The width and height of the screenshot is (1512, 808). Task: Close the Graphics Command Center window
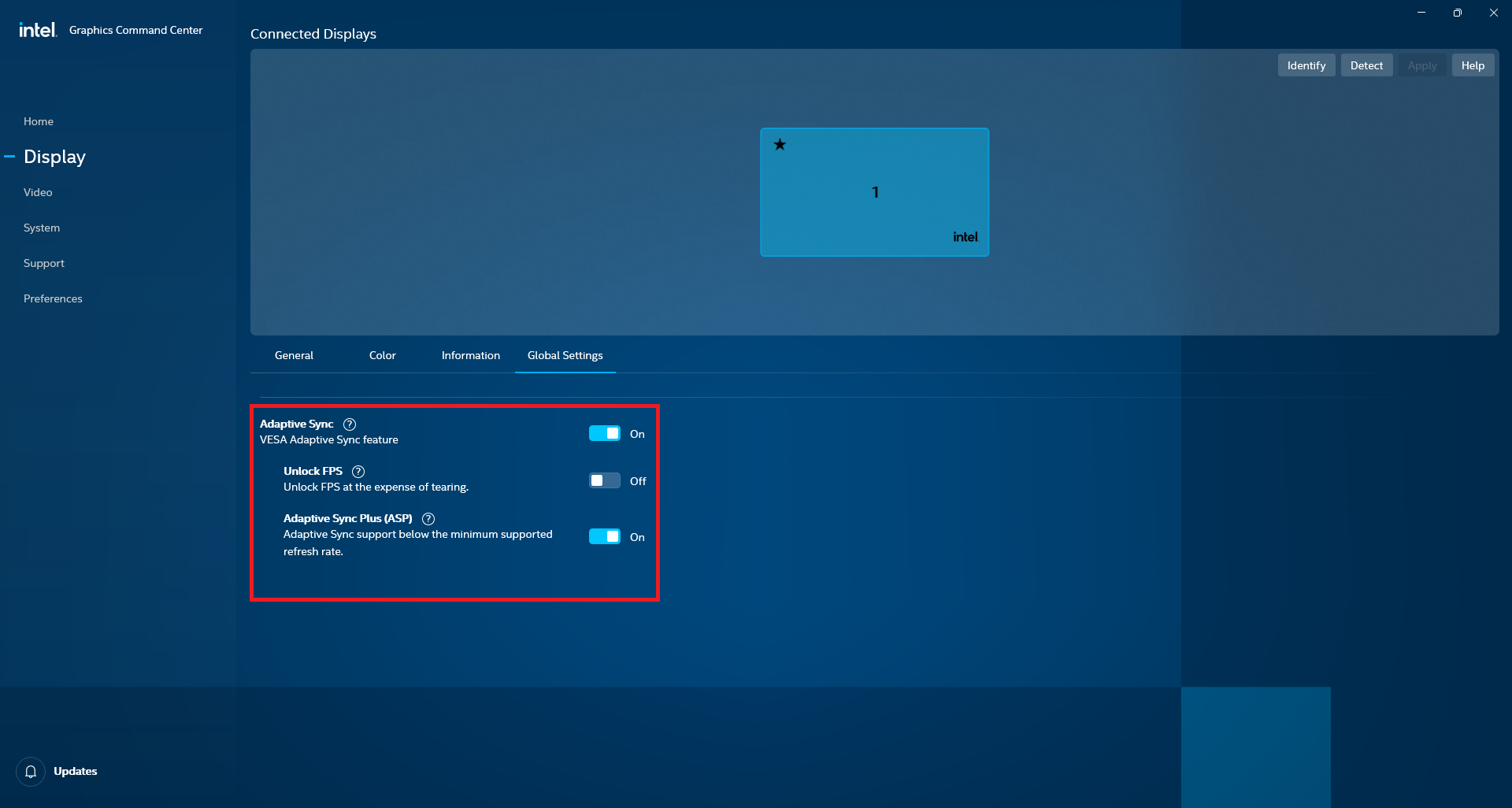1494,13
